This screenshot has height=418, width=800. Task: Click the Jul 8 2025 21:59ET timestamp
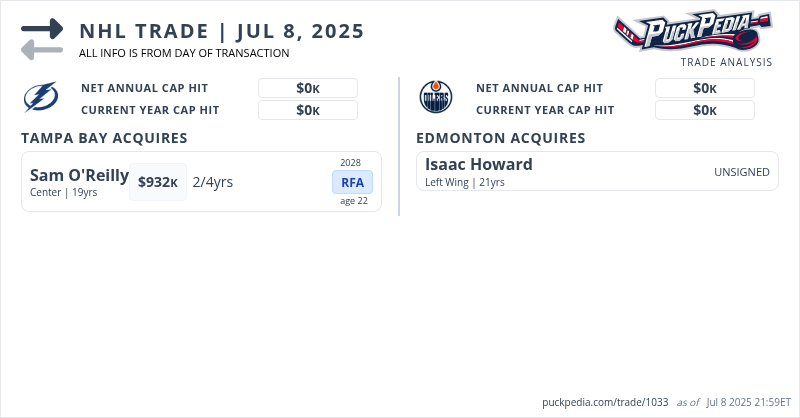point(748,402)
